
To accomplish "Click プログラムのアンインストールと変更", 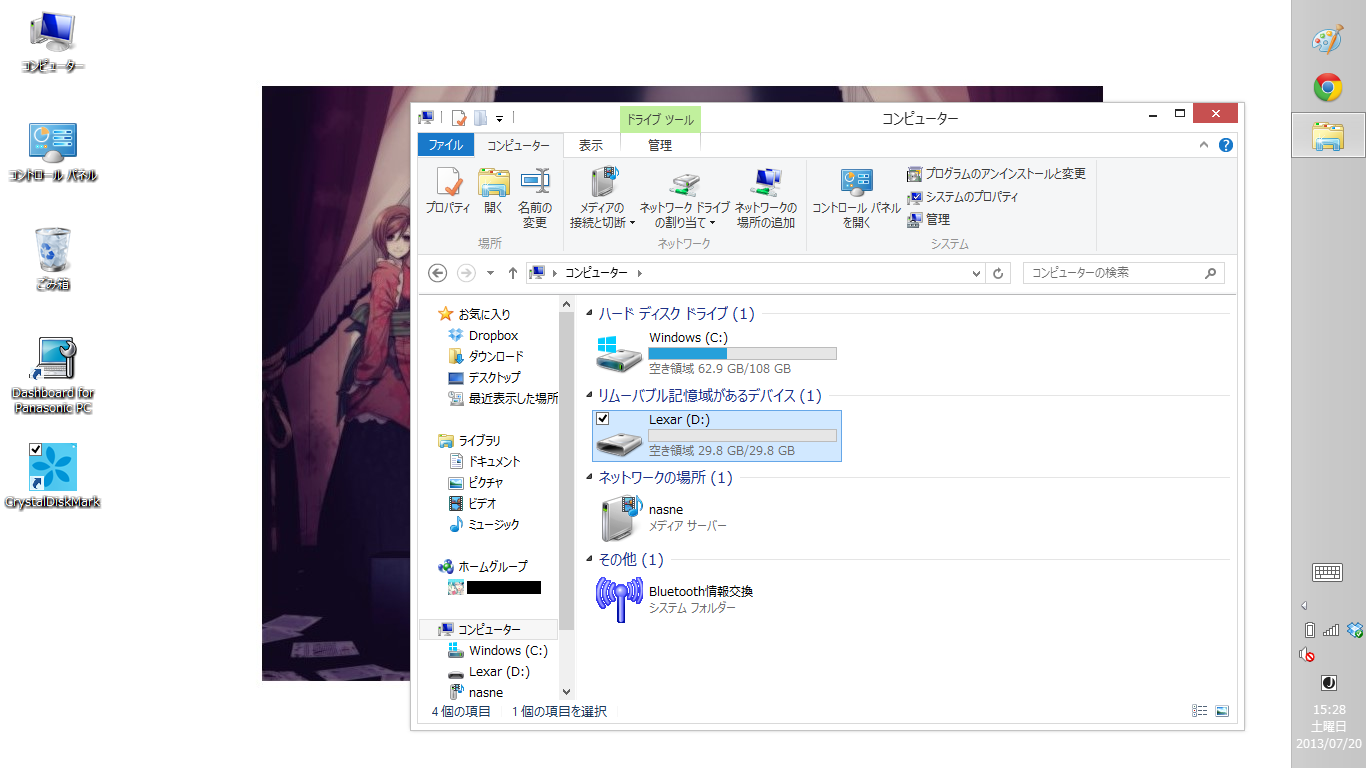I will pos(996,174).
